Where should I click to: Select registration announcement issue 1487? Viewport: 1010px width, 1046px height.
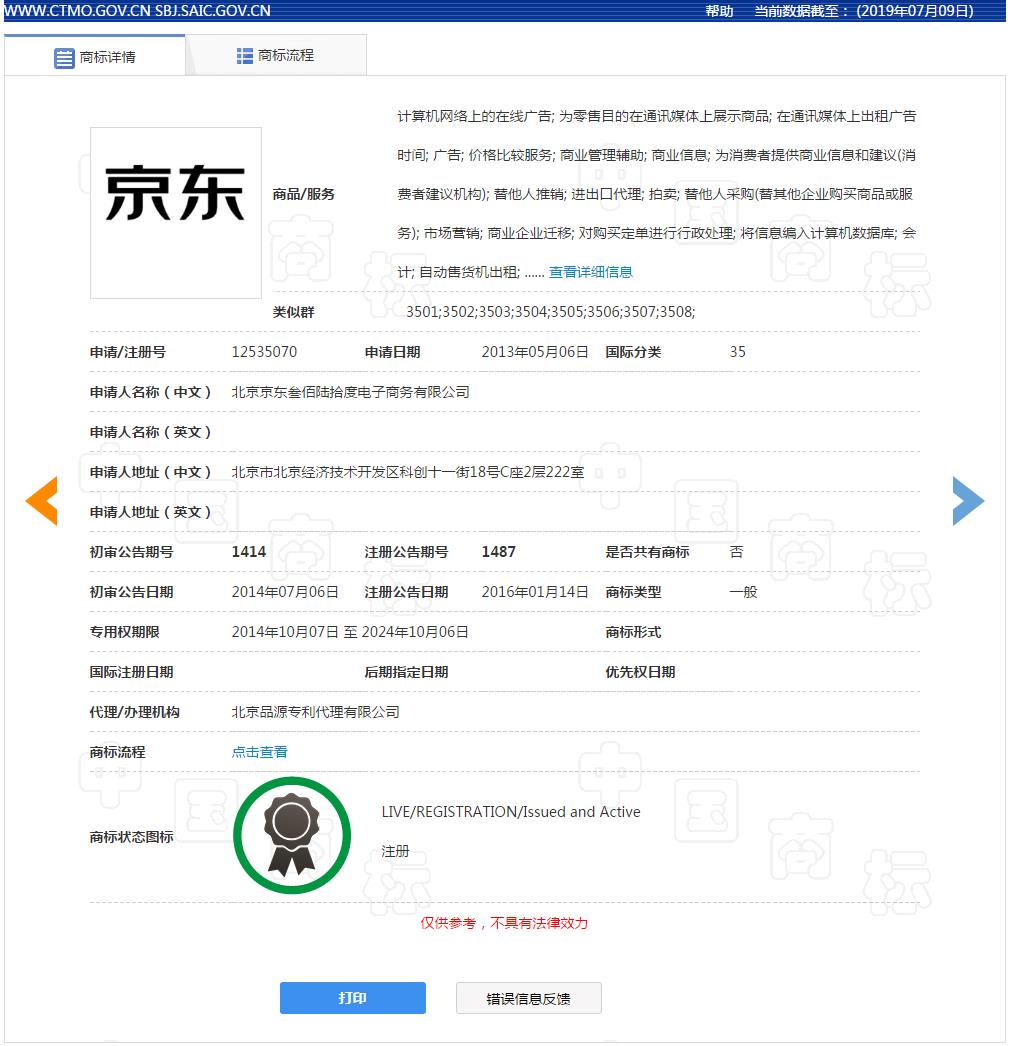(x=499, y=552)
